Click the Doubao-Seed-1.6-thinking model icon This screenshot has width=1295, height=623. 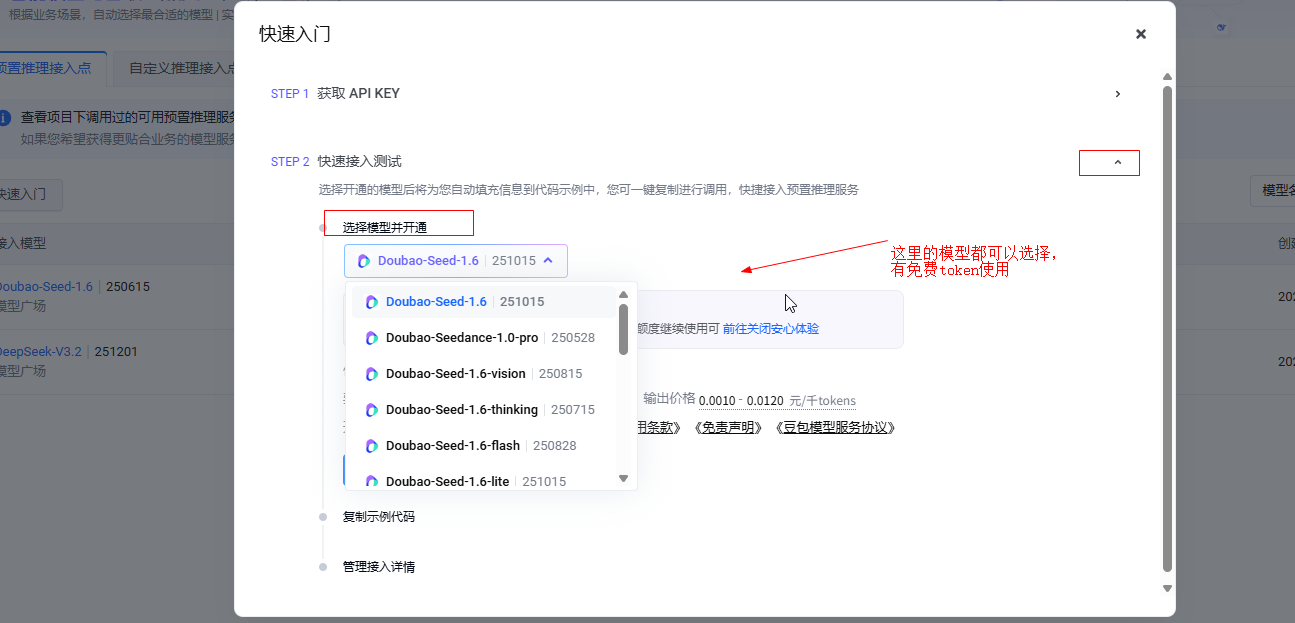click(x=372, y=410)
